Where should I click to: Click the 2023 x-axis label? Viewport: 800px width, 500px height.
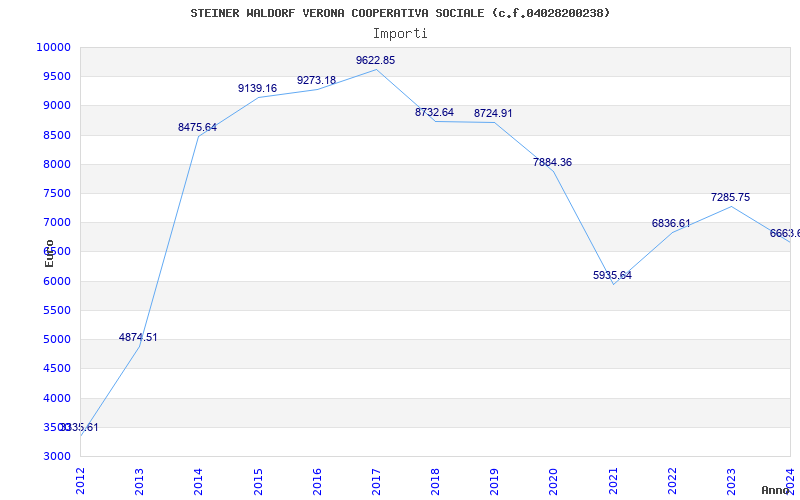[731, 481]
